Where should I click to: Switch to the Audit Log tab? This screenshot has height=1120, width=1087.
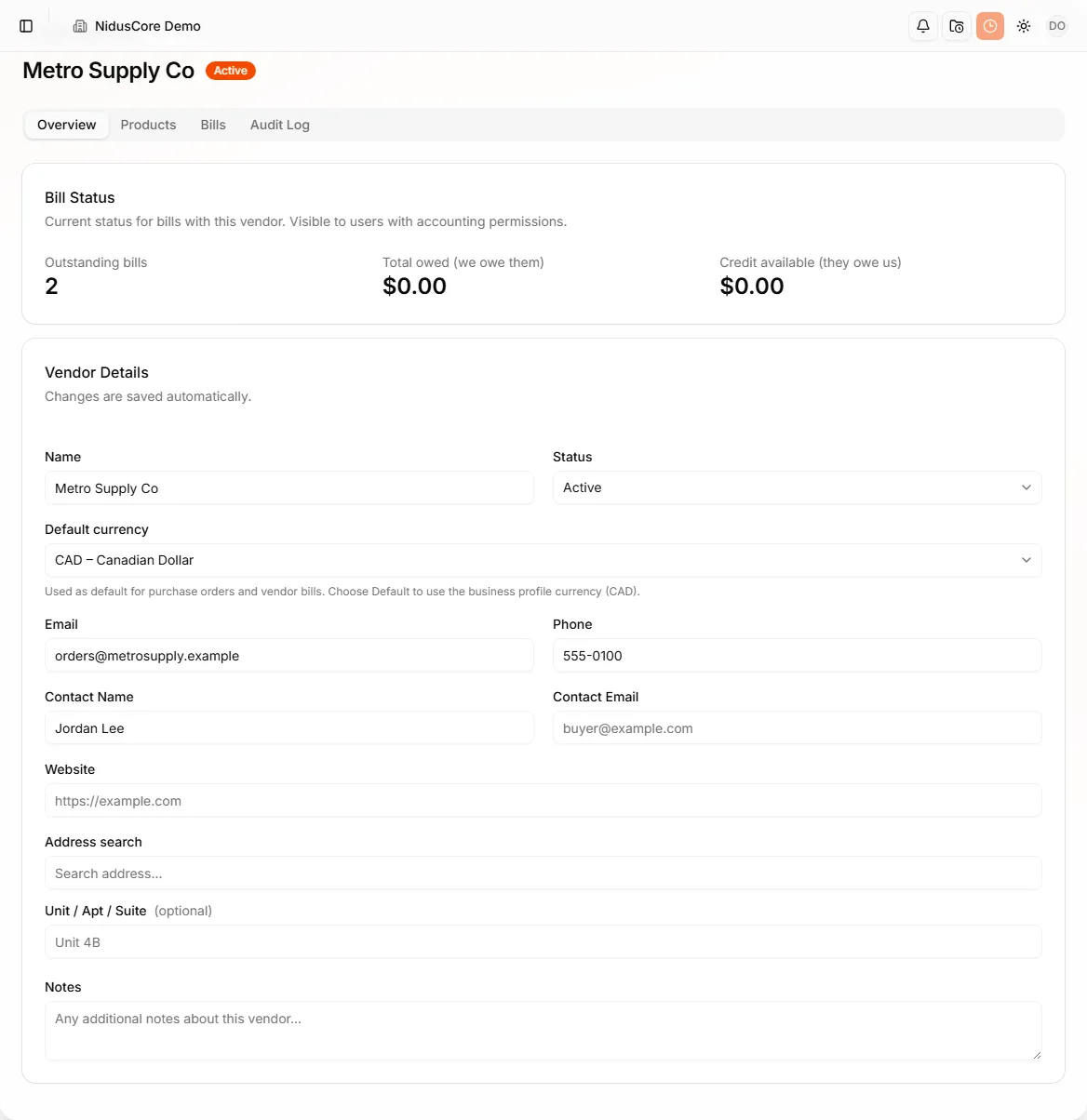280,125
